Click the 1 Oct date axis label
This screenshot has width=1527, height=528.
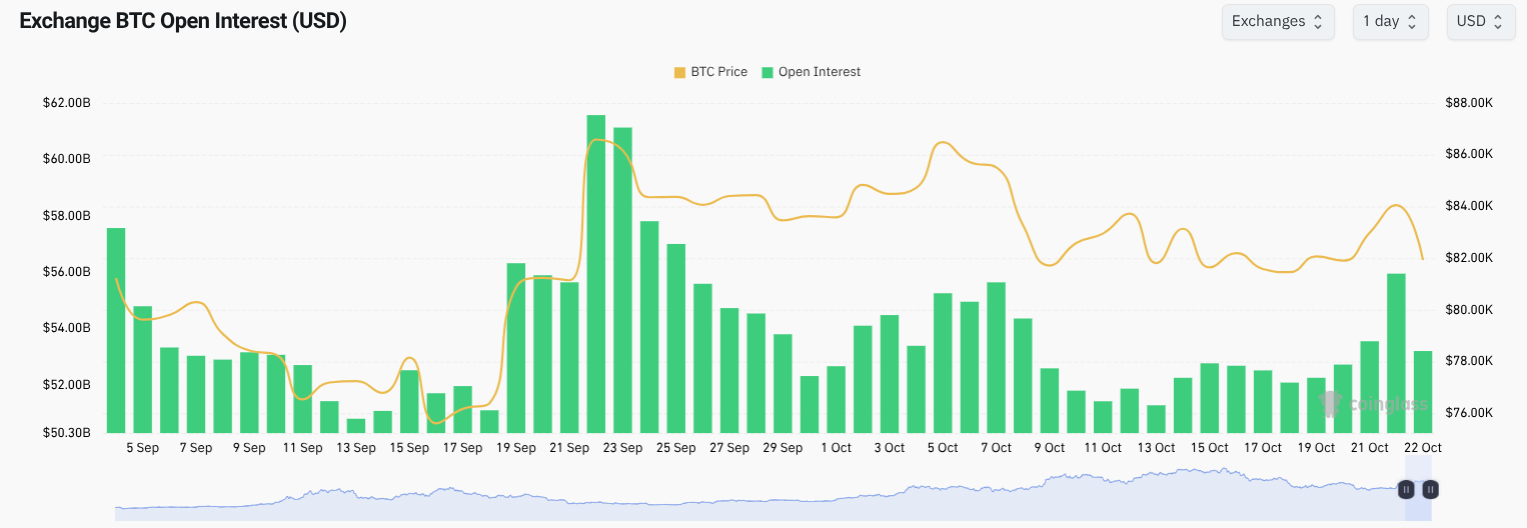point(836,448)
